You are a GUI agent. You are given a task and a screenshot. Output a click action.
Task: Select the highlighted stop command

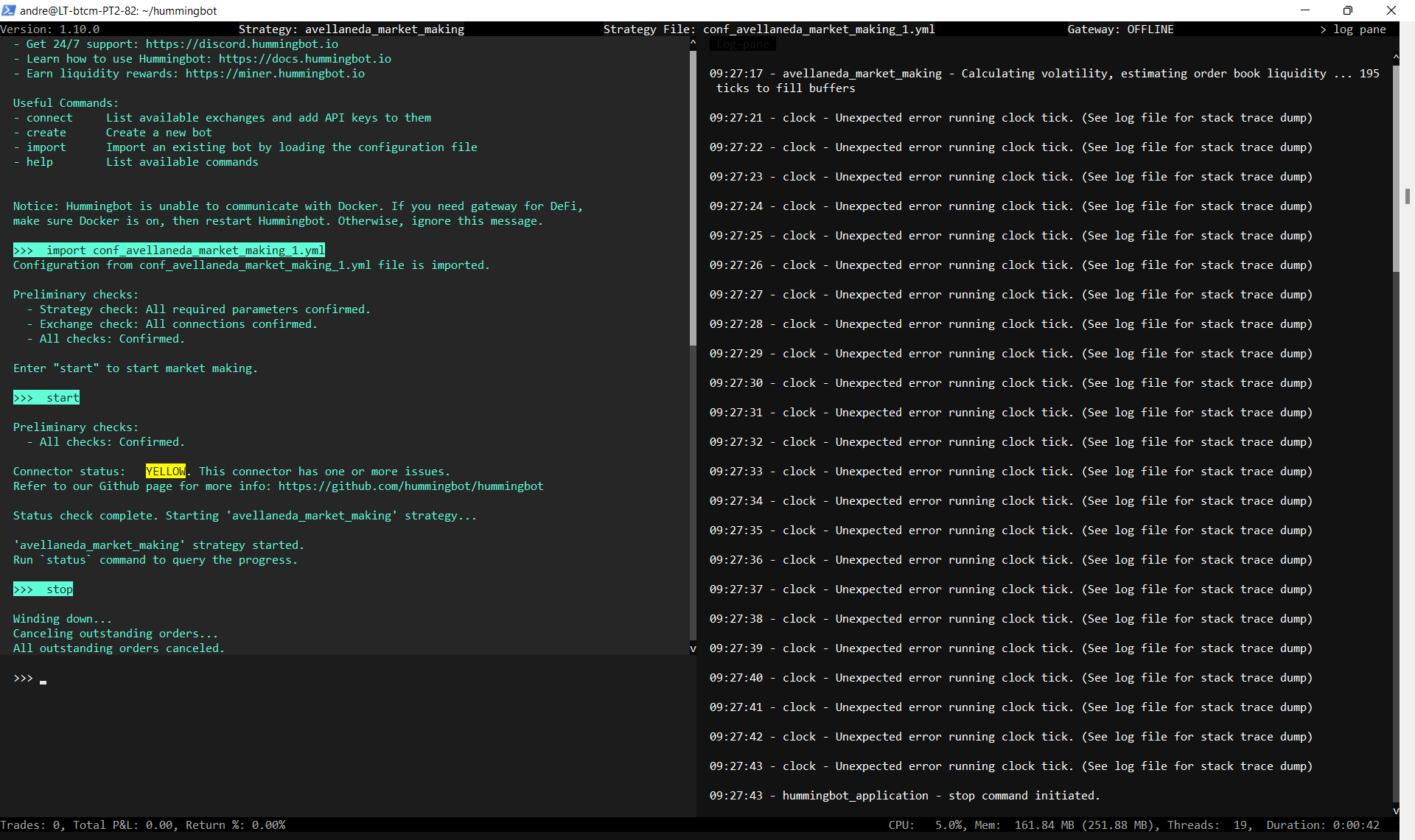(x=42, y=589)
